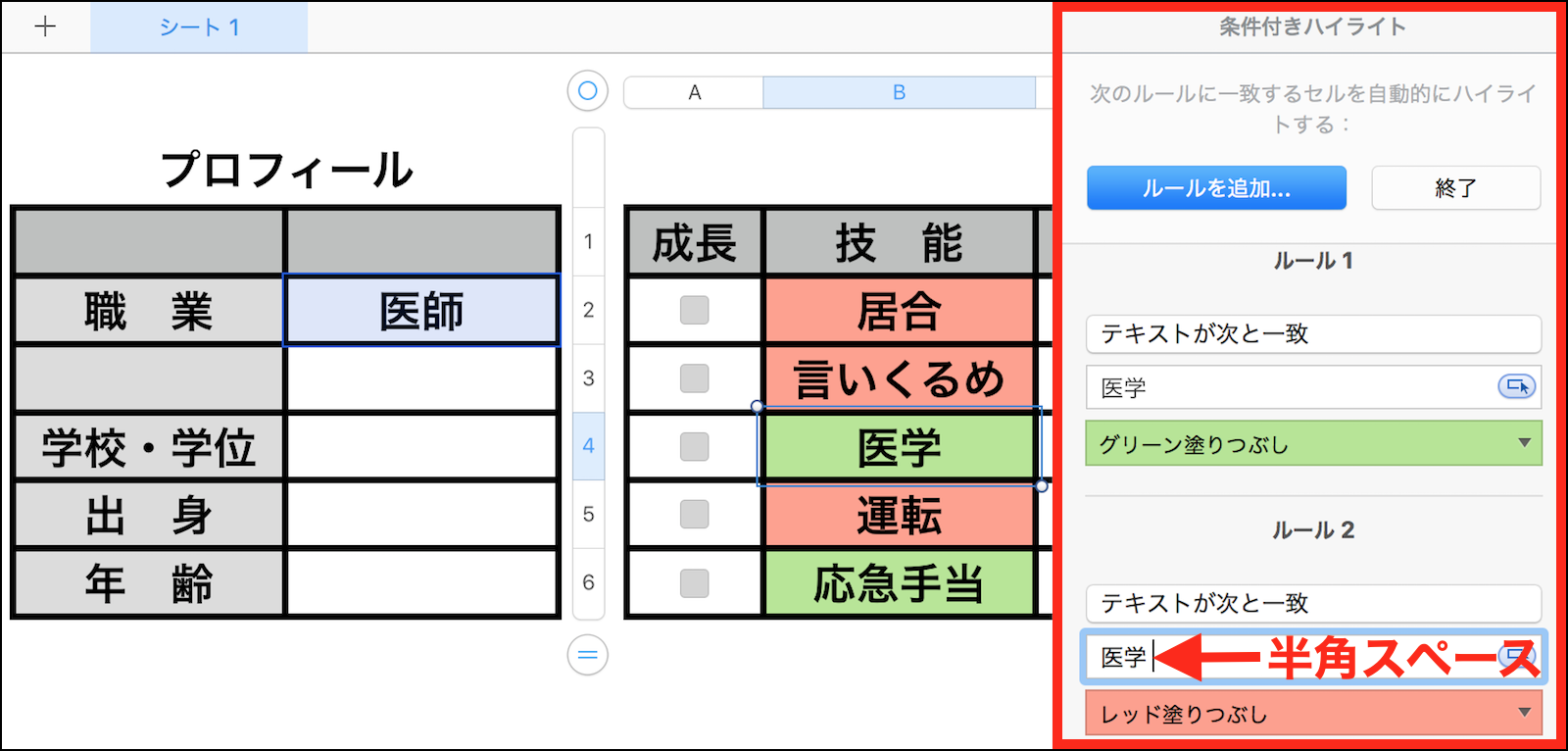Toggle the checkbox beside 居合

pos(694,311)
